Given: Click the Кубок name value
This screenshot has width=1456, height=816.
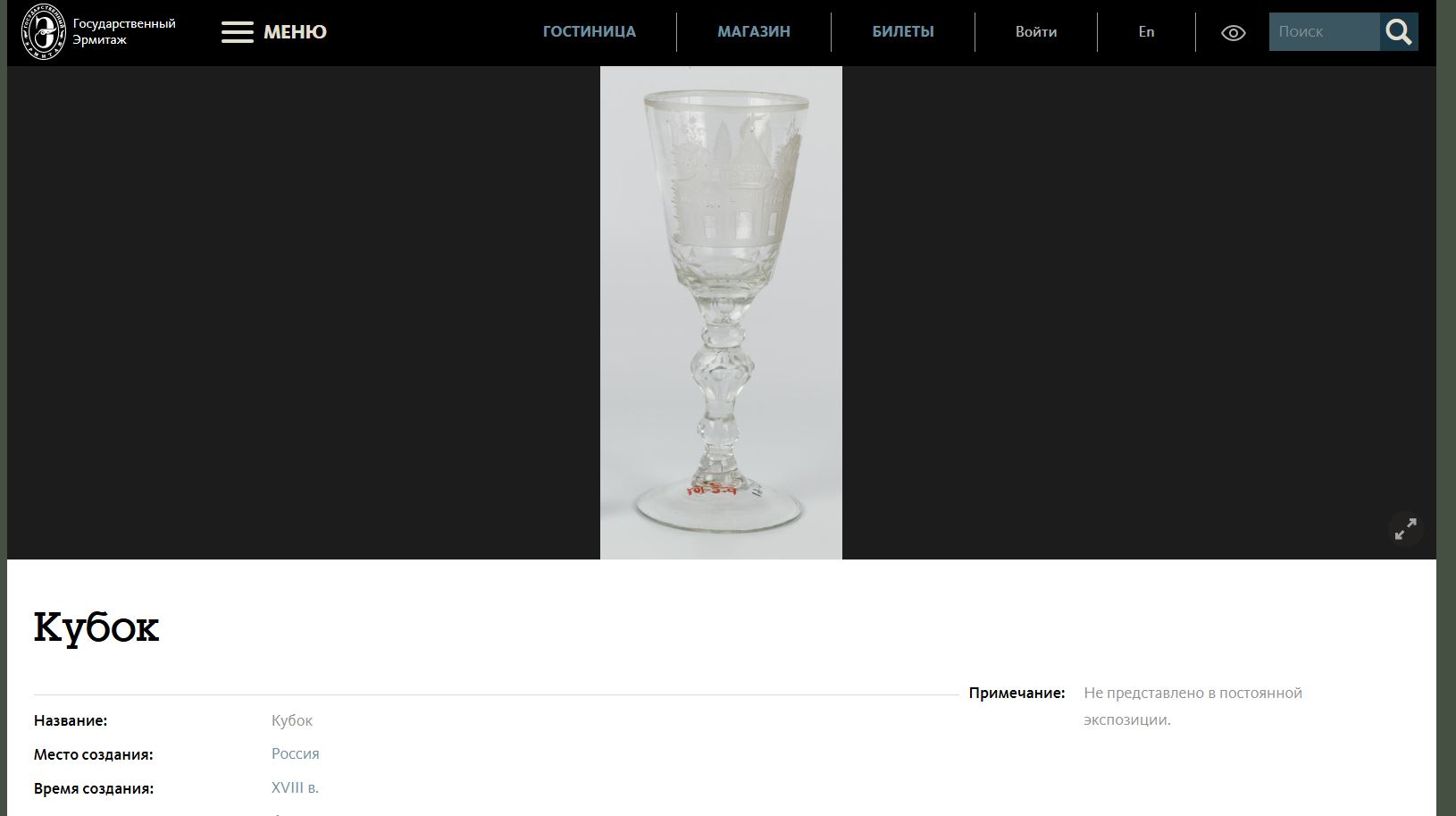Looking at the screenshot, I should (x=292, y=720).
